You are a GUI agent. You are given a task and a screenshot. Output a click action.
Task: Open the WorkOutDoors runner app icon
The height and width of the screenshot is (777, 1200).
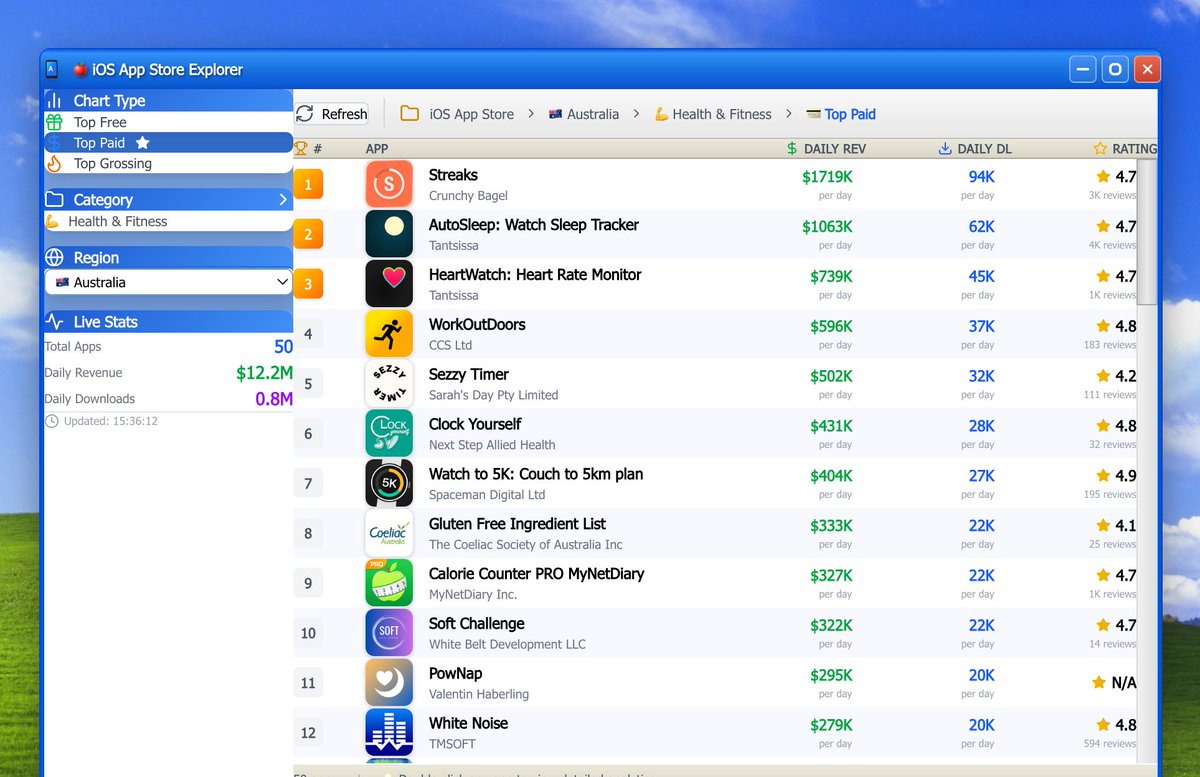coord(389,334)
